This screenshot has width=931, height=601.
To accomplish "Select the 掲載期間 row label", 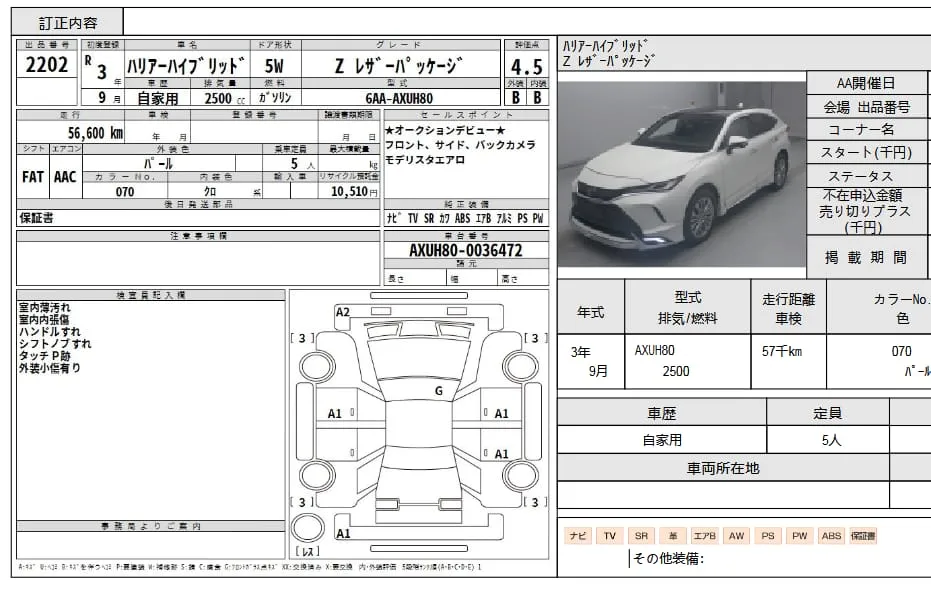I will 865,257.
